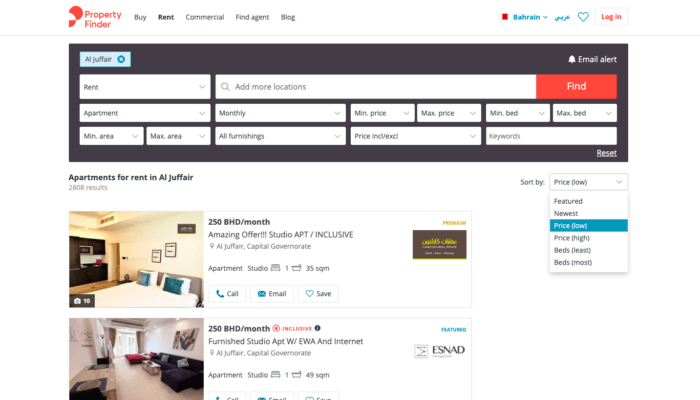
Task: Select Beds (most) sort option
Action: coord(588,262)
